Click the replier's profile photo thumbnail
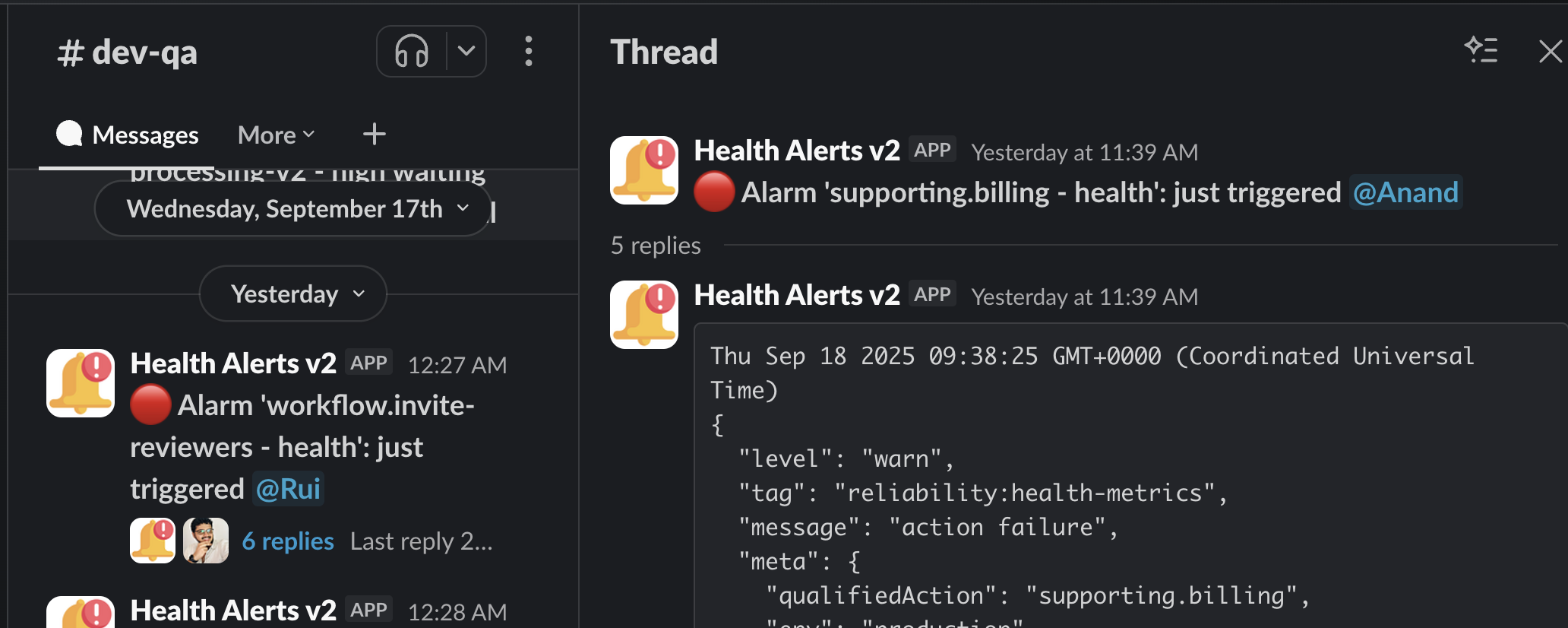This screenshot has width=1568, height=628. click(206, 541)
